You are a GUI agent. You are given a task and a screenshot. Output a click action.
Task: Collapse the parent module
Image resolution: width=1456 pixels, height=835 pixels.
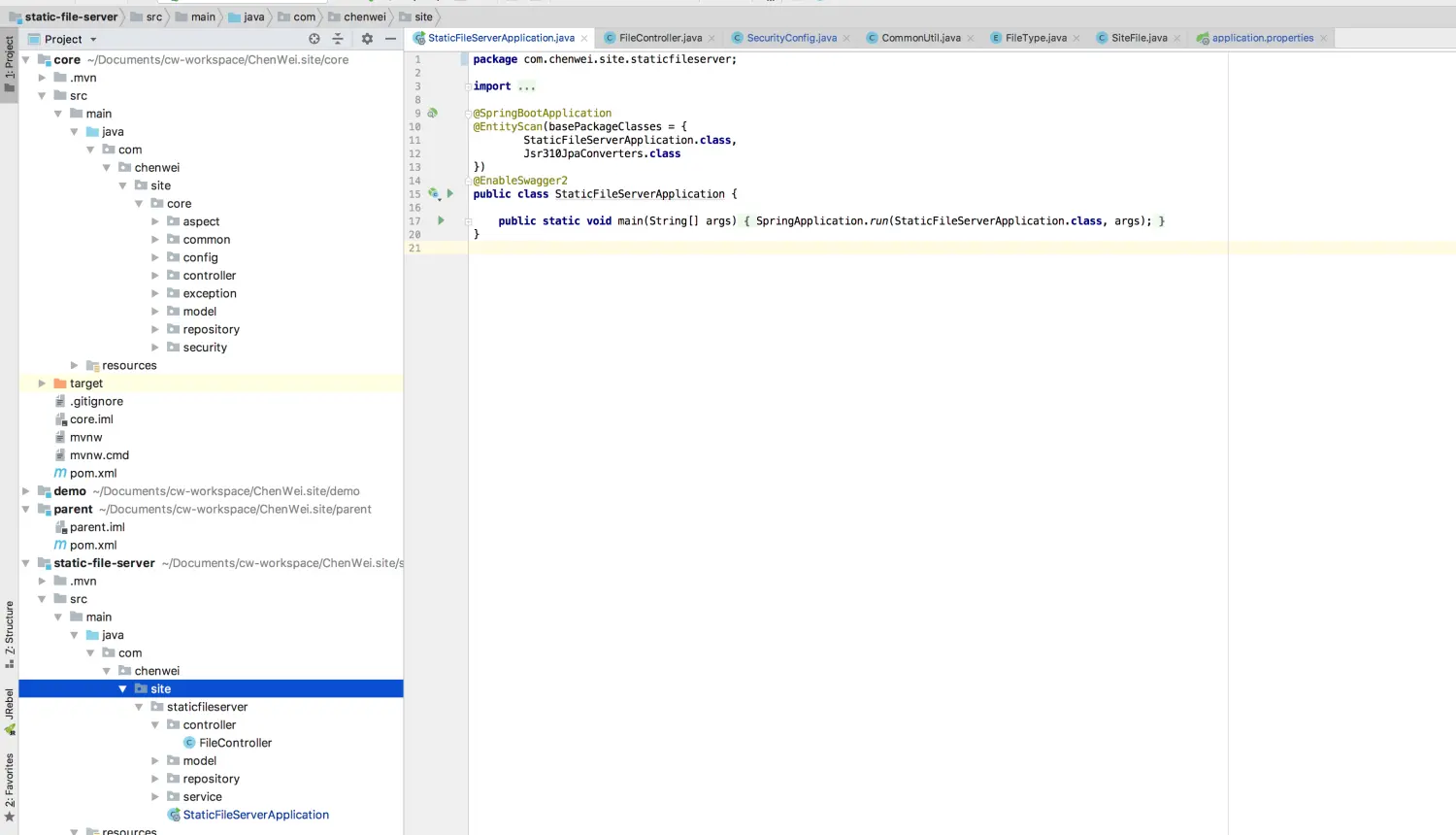(x=26, y=509)
